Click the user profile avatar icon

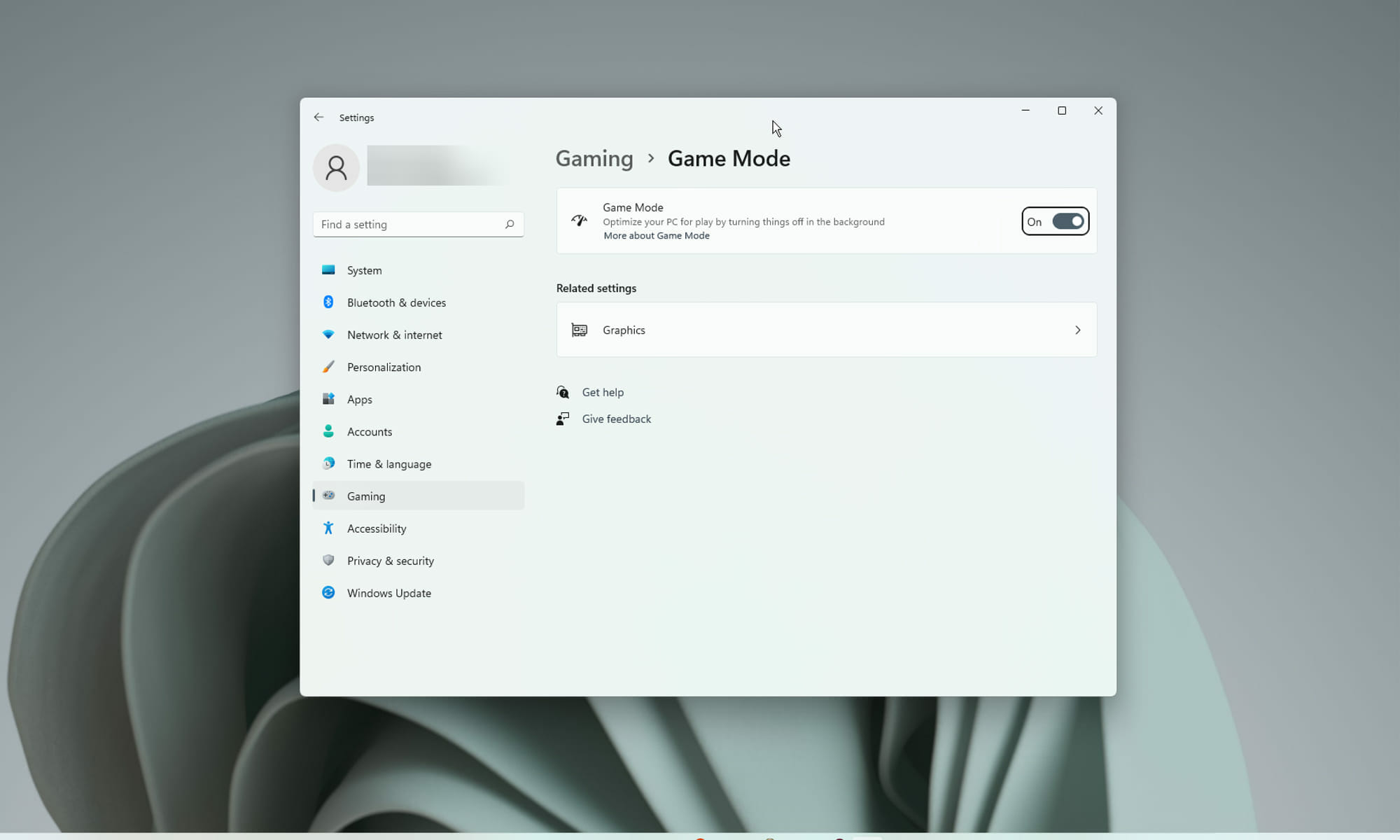(336, 168)
